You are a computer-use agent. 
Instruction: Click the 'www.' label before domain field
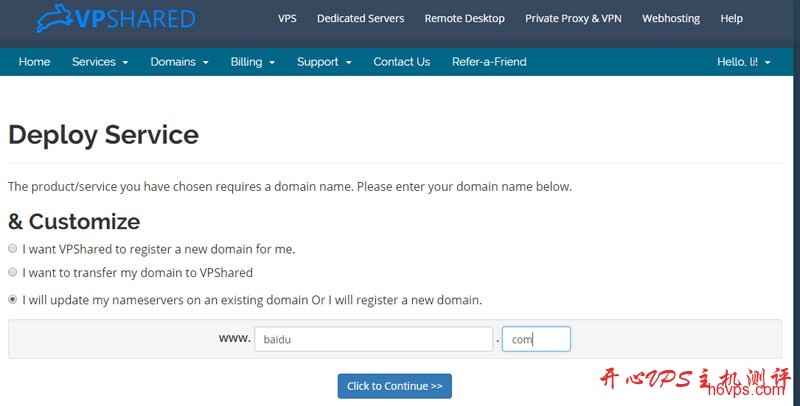pyautogui.click(x=235, y=338)
